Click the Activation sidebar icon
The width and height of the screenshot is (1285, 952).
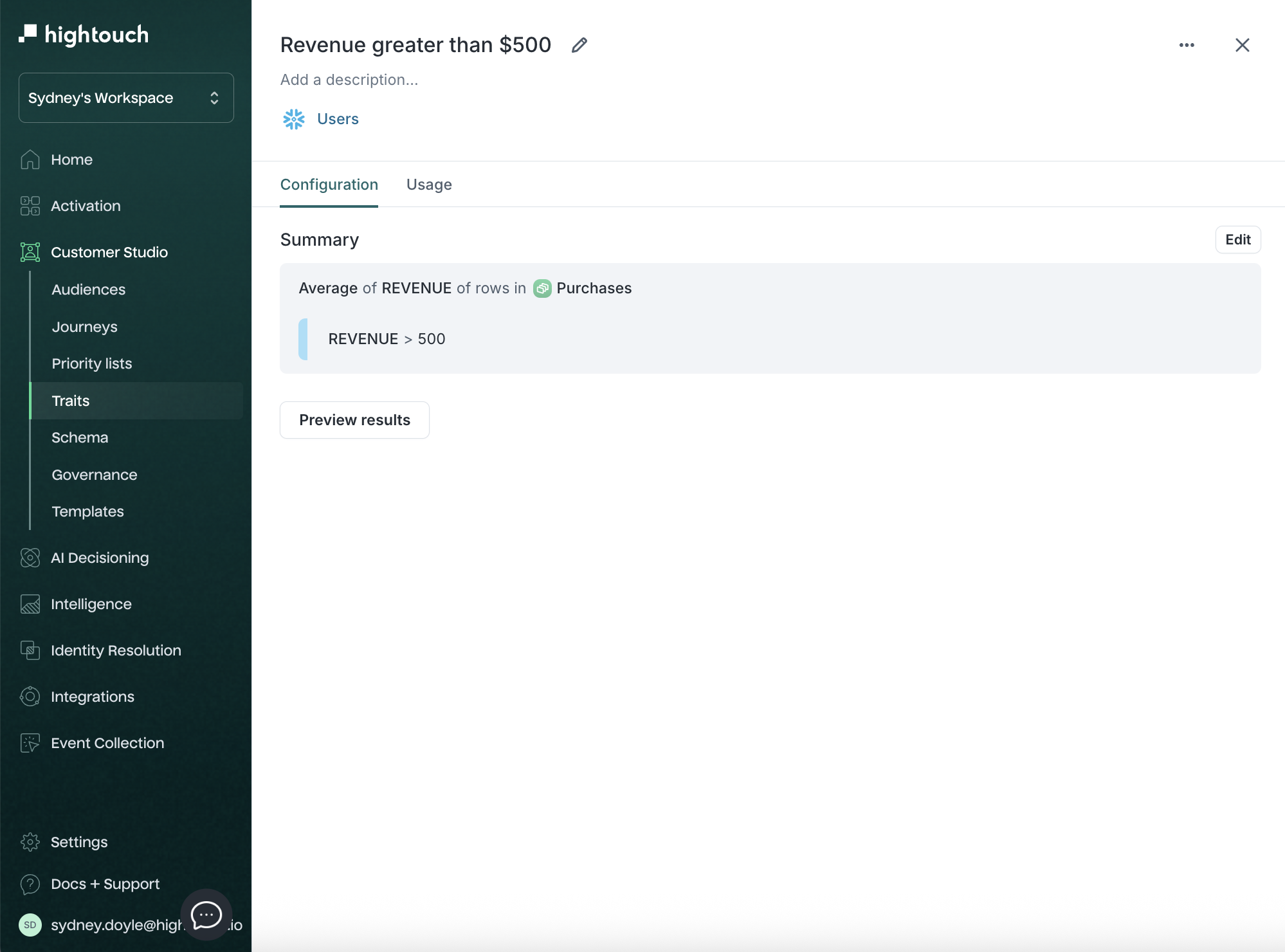click(30, 206)
